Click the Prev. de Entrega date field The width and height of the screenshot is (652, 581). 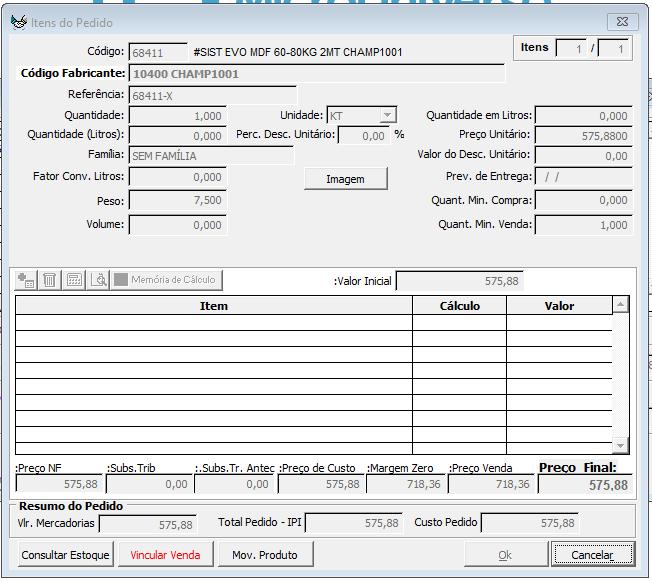pos(584,177)
